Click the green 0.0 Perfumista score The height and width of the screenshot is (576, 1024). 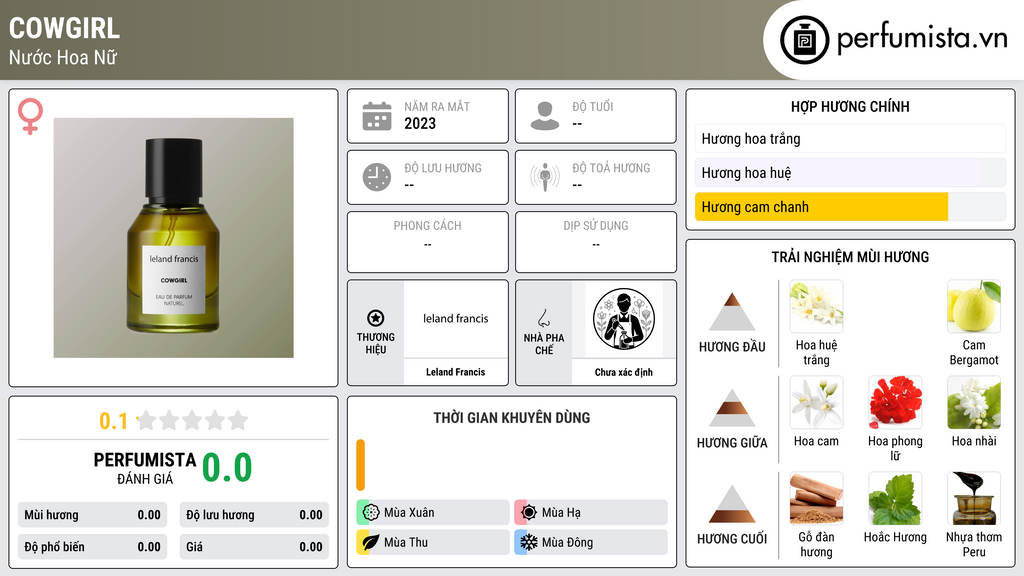tap(227, 468)
